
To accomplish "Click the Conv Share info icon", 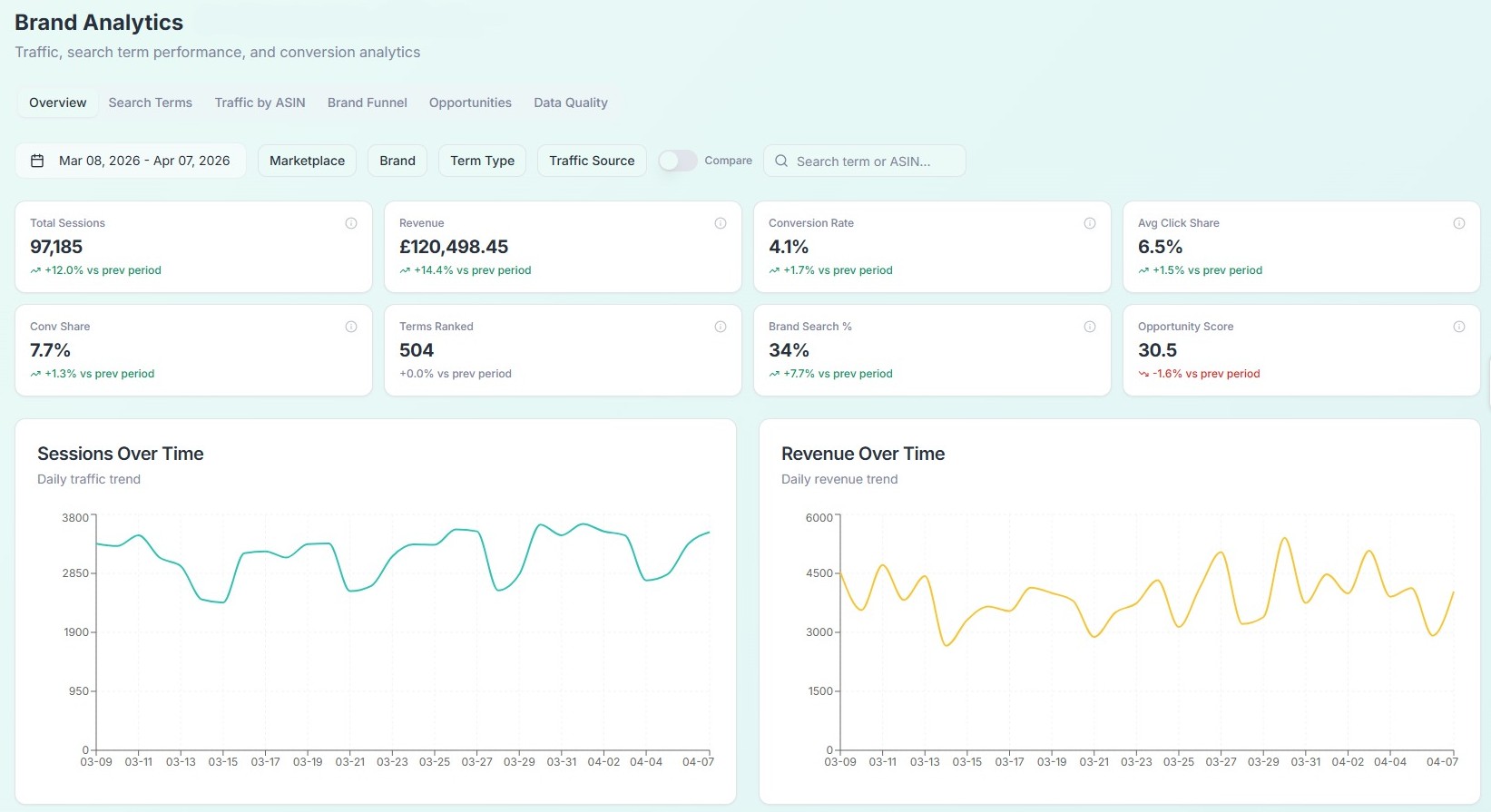I will point(351,327).
